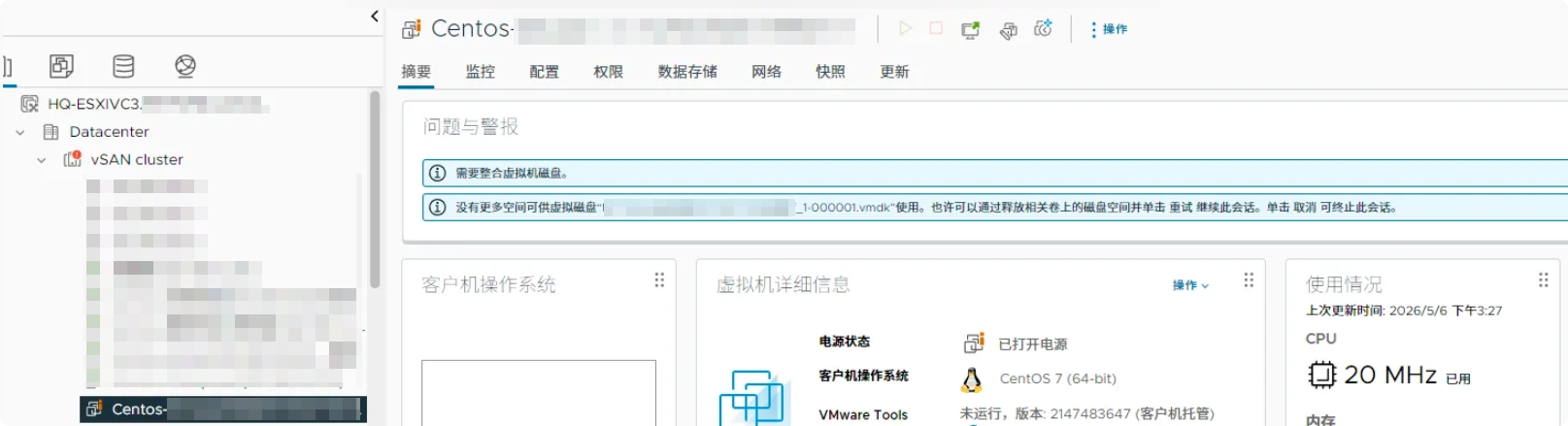
Task: Click 取消 in the disk space alert
Action: click(1305, 208)
